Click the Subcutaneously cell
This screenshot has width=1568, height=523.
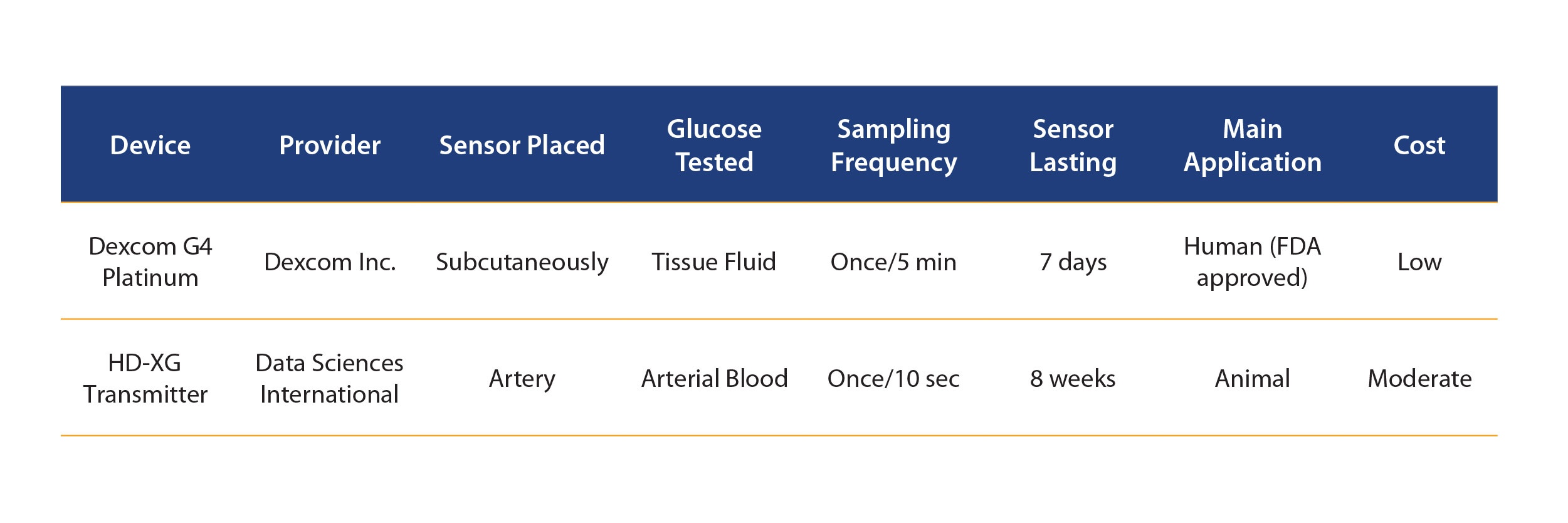click(522, 262)
